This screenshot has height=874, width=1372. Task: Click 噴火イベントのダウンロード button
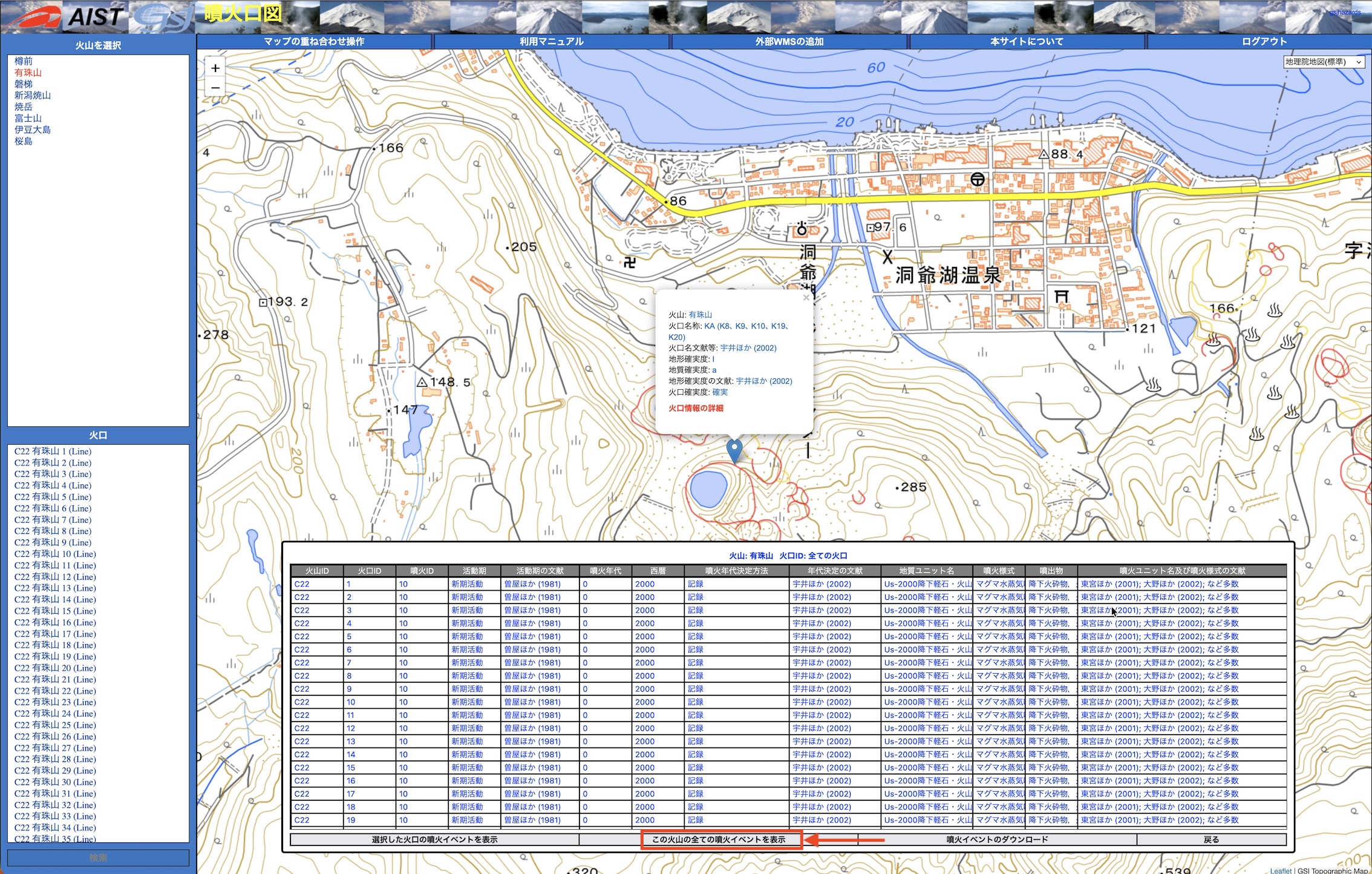(x=997, y=839)
